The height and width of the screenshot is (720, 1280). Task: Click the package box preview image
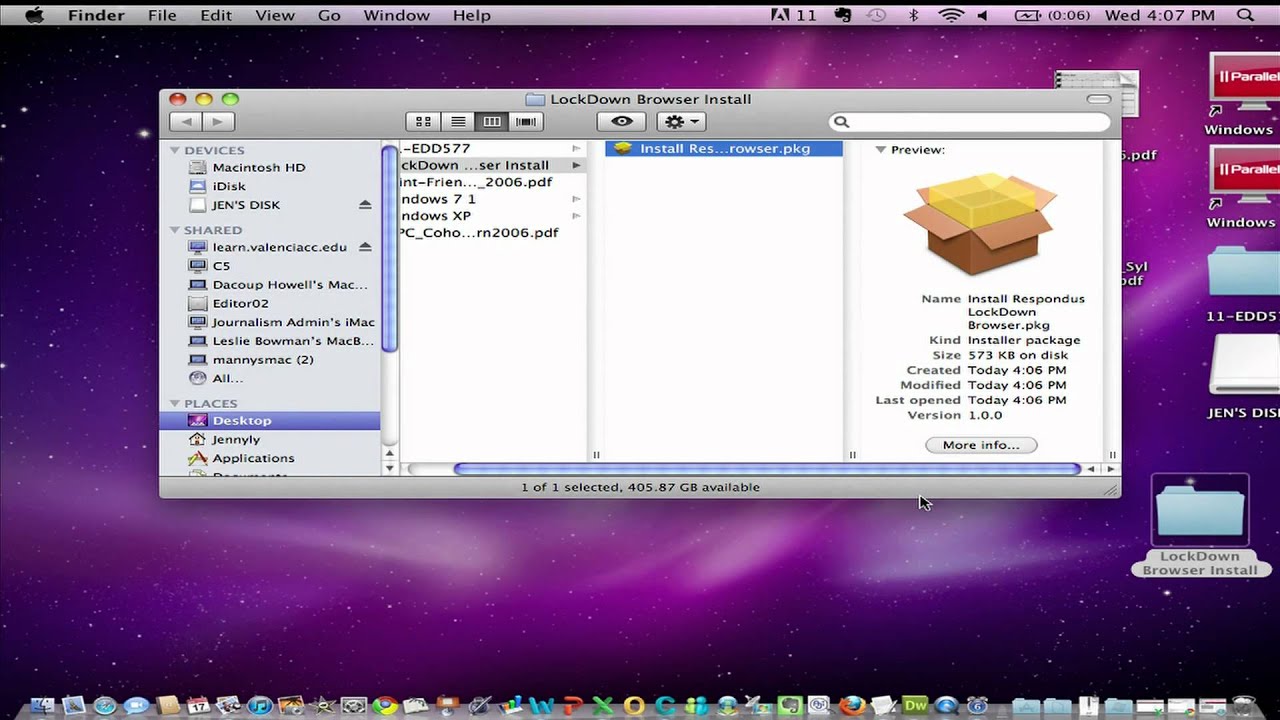980,224
